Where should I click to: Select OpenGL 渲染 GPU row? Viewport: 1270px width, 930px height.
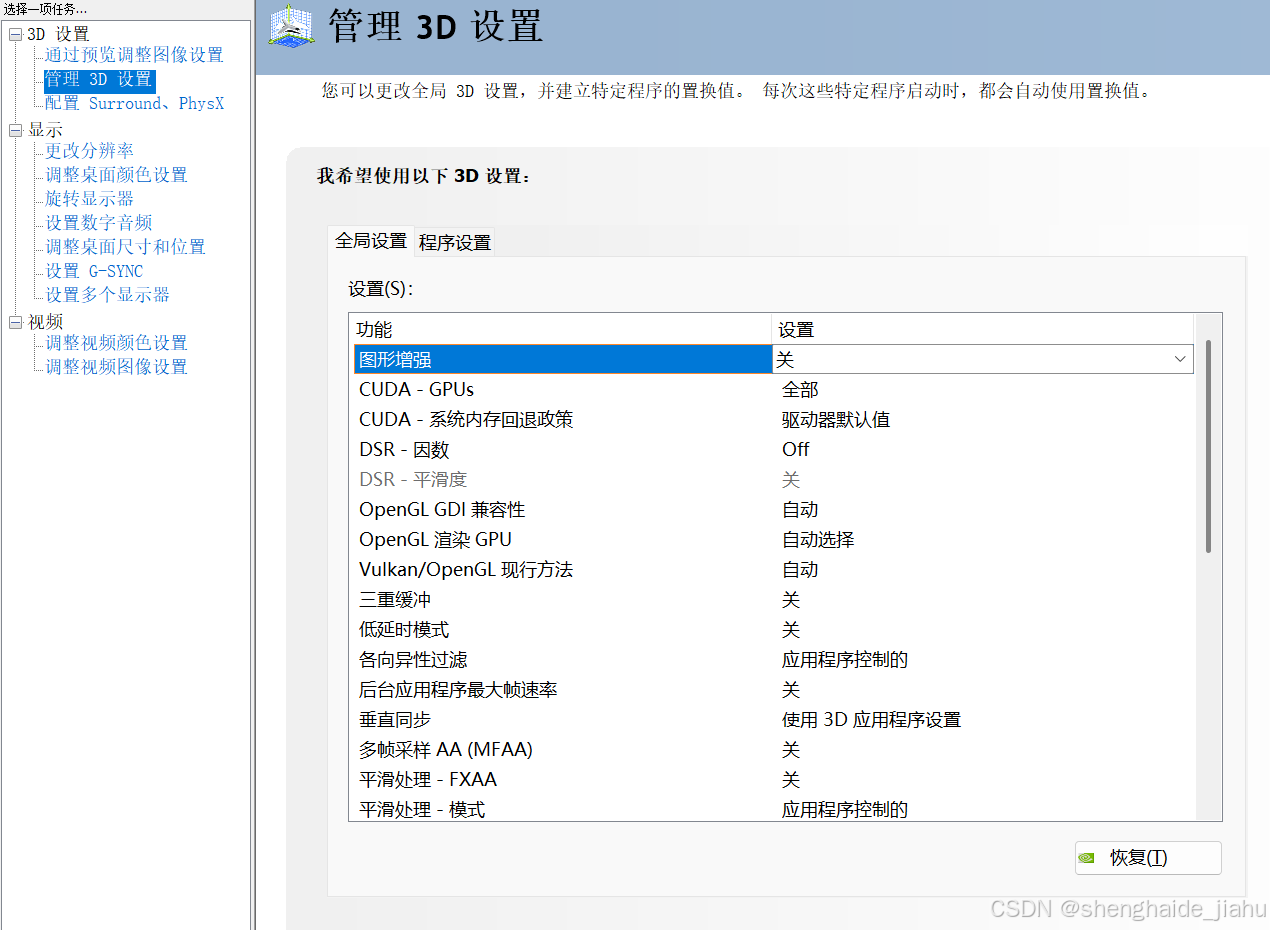(x=774, y=539)
